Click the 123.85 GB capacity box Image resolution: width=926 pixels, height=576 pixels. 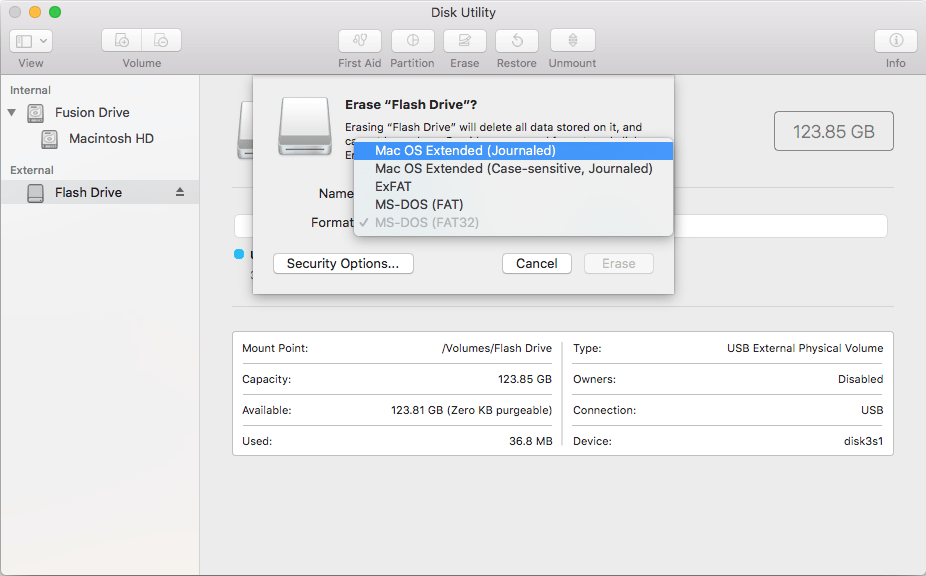833,131
